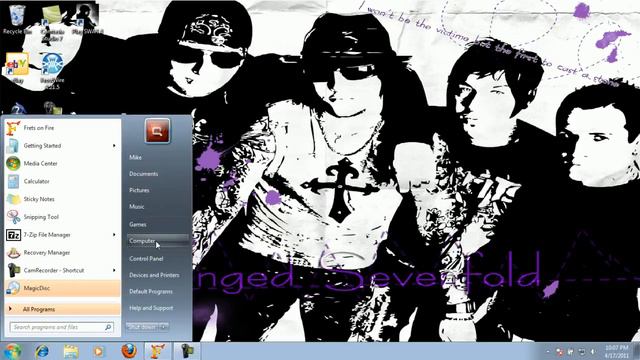Open Computer from Start menu

[x=158, y=241]
